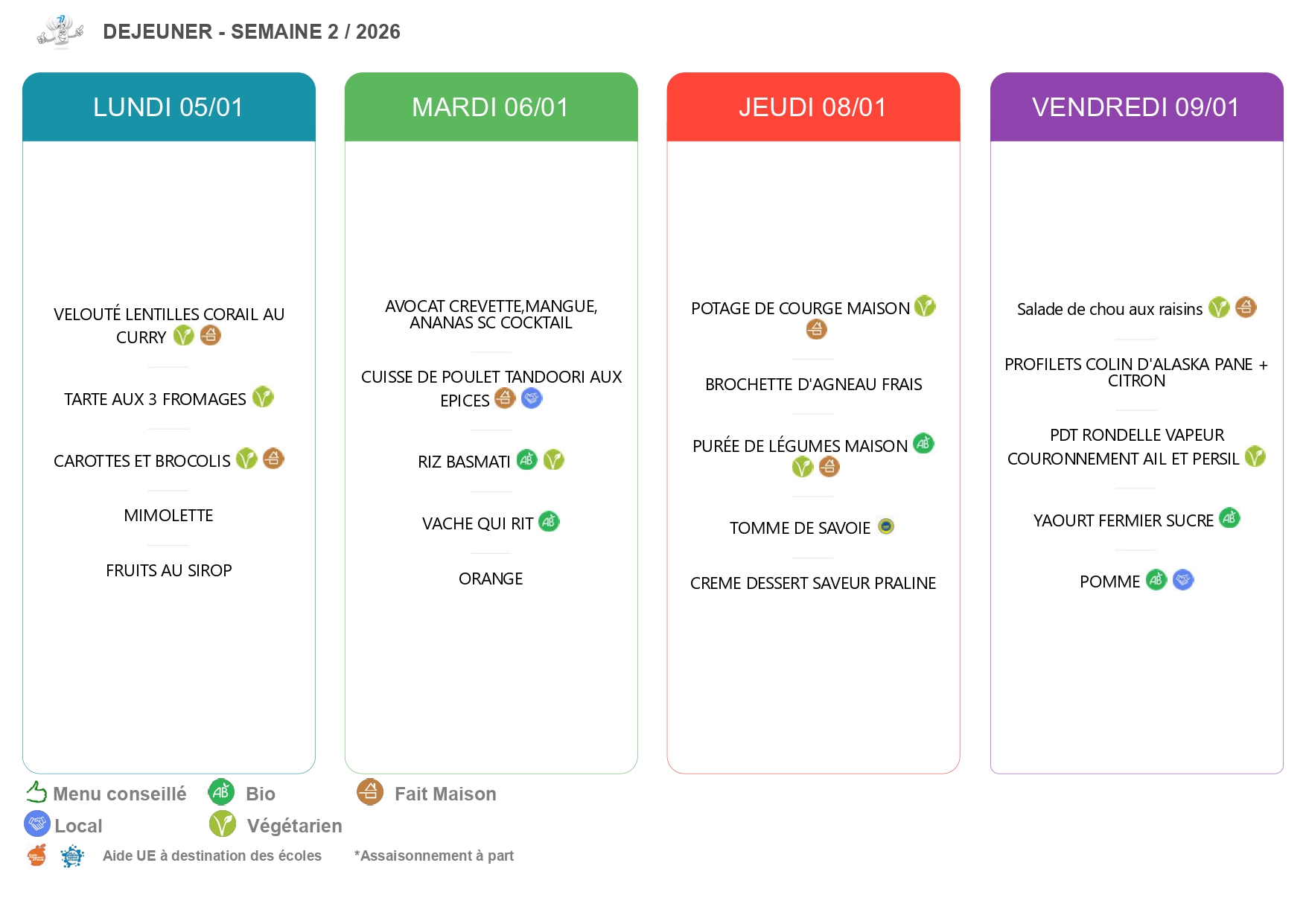The width and height of the screenshot is (1306, 924).
Task: Click the Bio icon next to YAOURT FERMIER SUCRE
Action: 1229,518
